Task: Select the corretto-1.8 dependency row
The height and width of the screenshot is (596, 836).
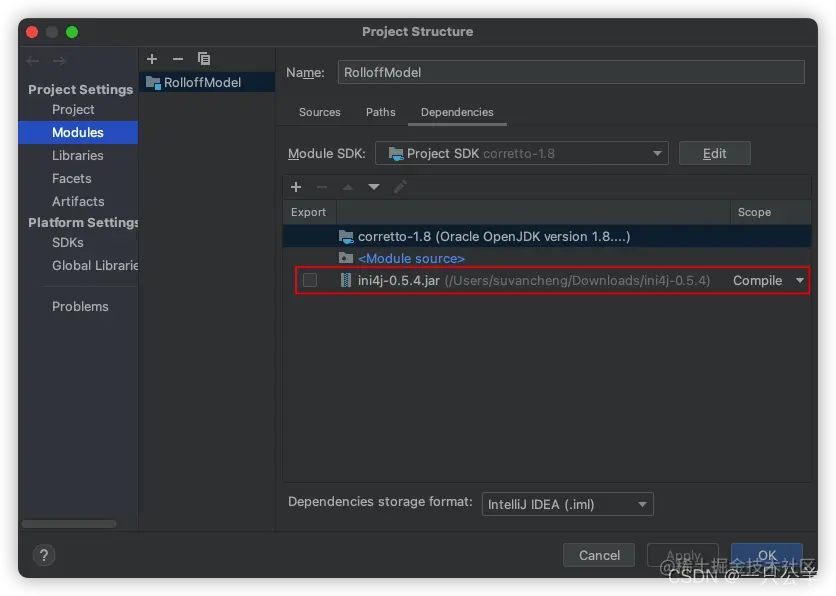Action: click(547, 236)
